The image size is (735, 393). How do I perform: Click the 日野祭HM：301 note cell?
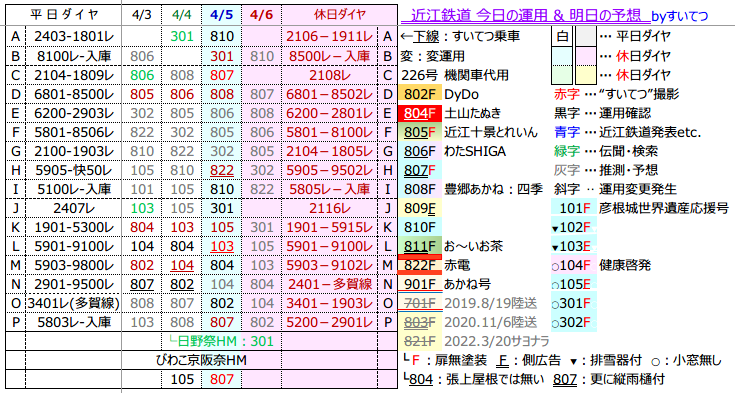tap(221, 341)
